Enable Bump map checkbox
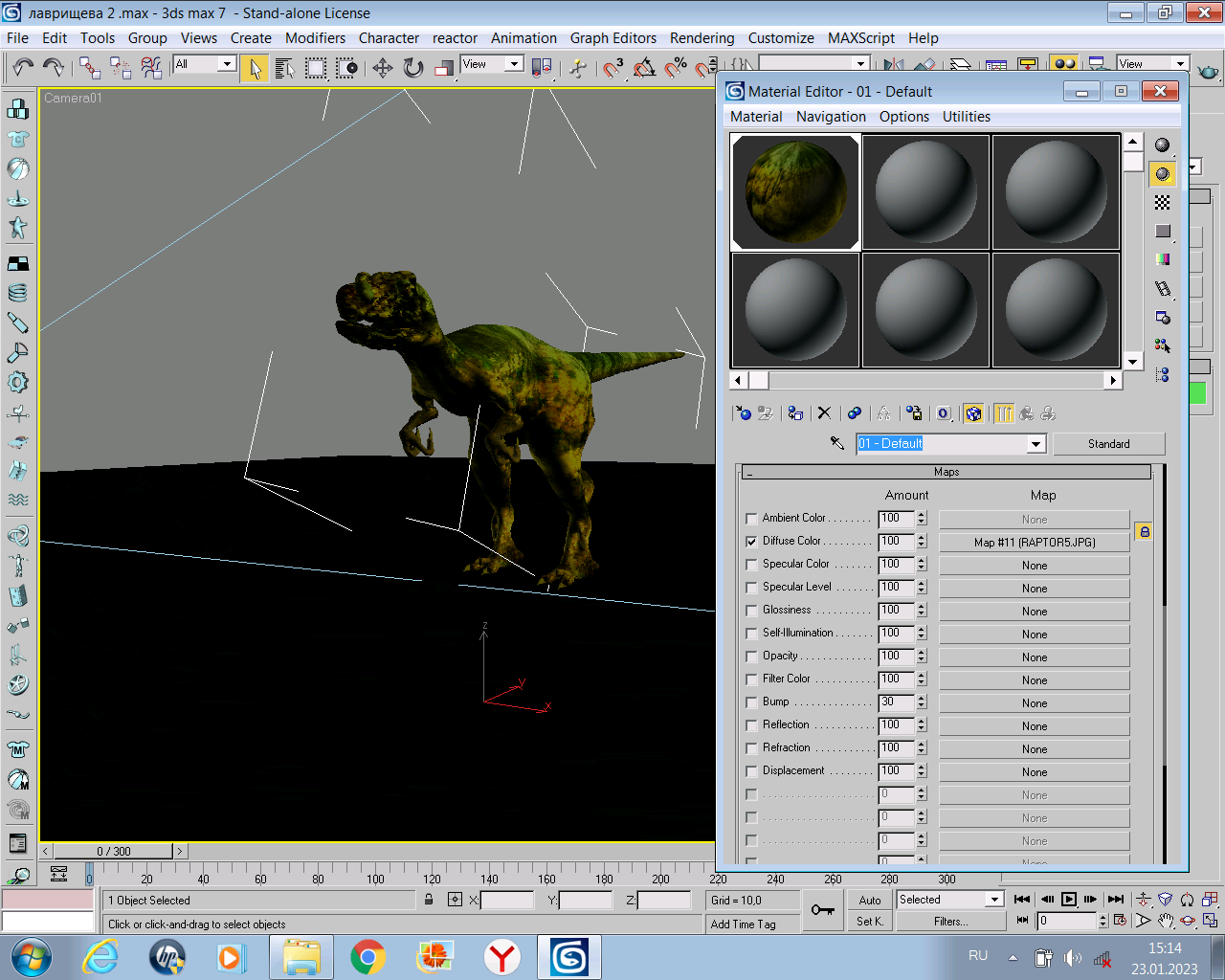1225x980 pixels. (751, 702)
